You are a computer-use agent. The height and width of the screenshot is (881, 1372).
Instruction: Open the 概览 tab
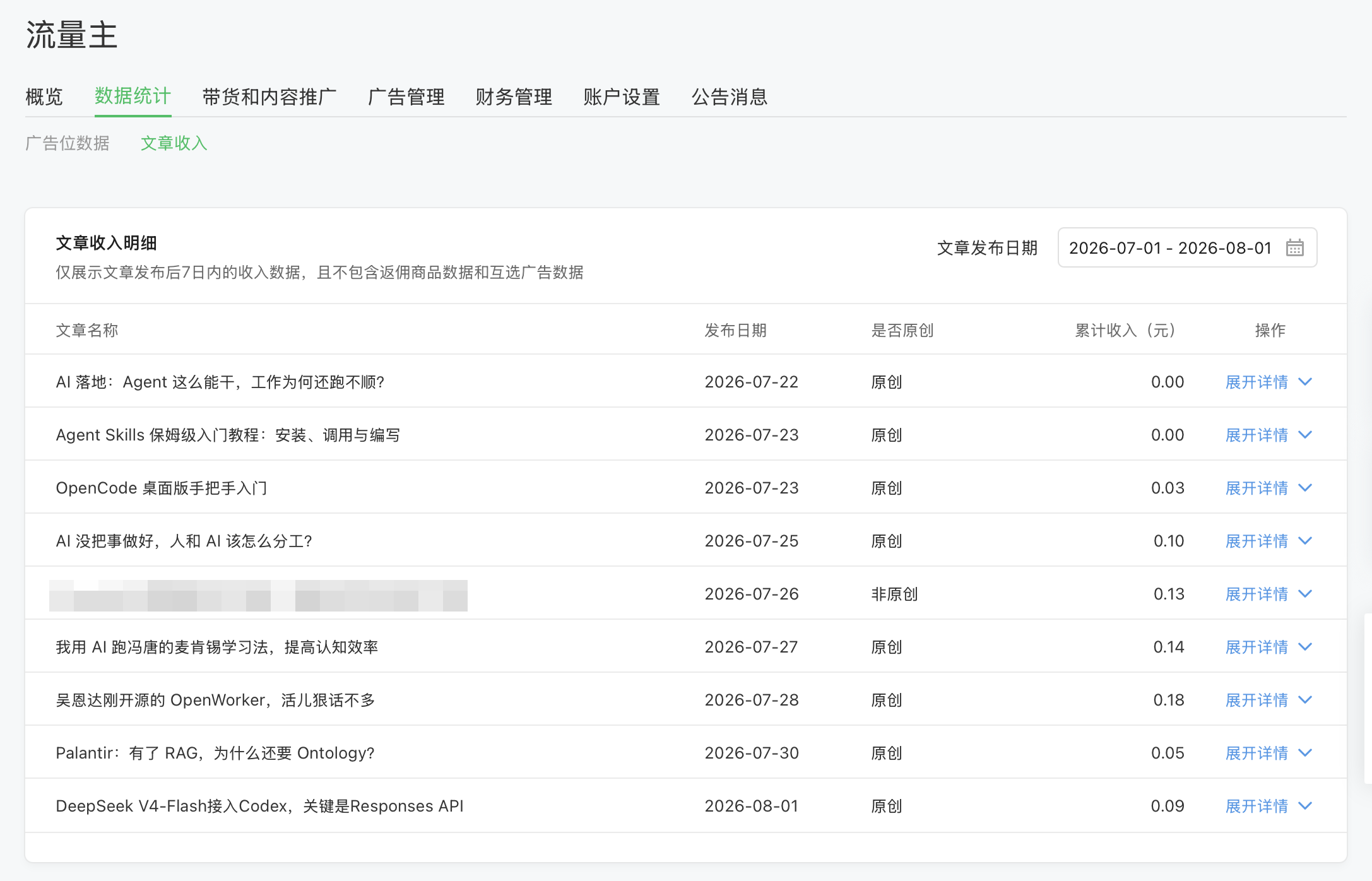click(x=44, y=97)
